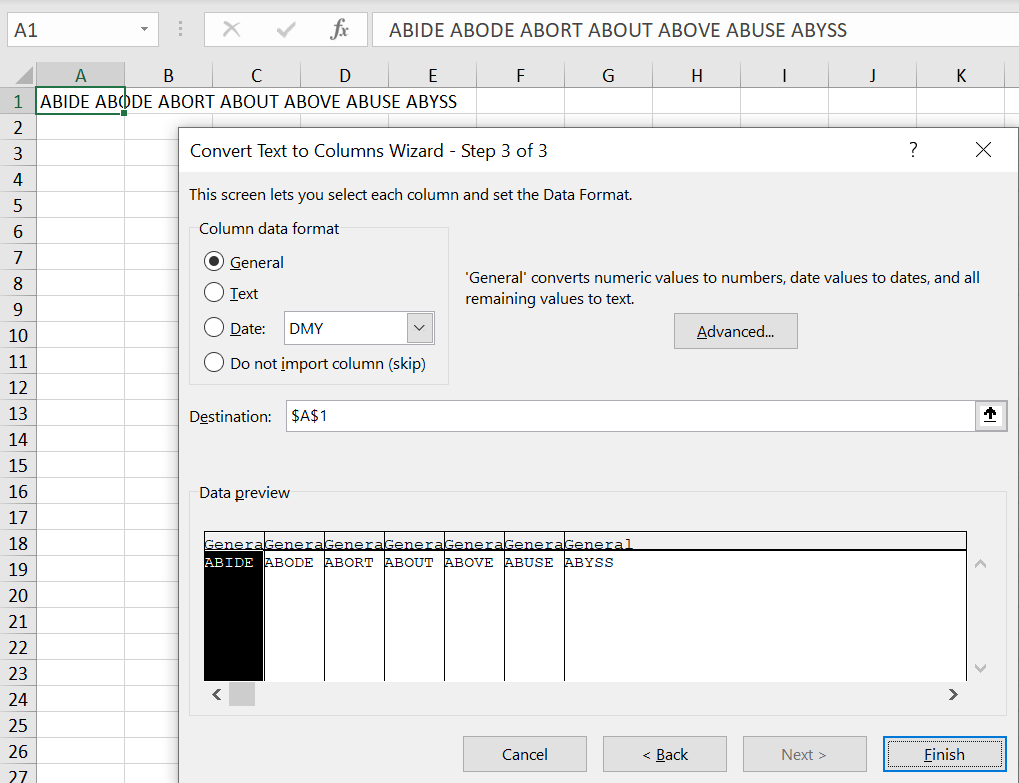Select column F header
1019x783 pixels.
click(x=521, y=75)
